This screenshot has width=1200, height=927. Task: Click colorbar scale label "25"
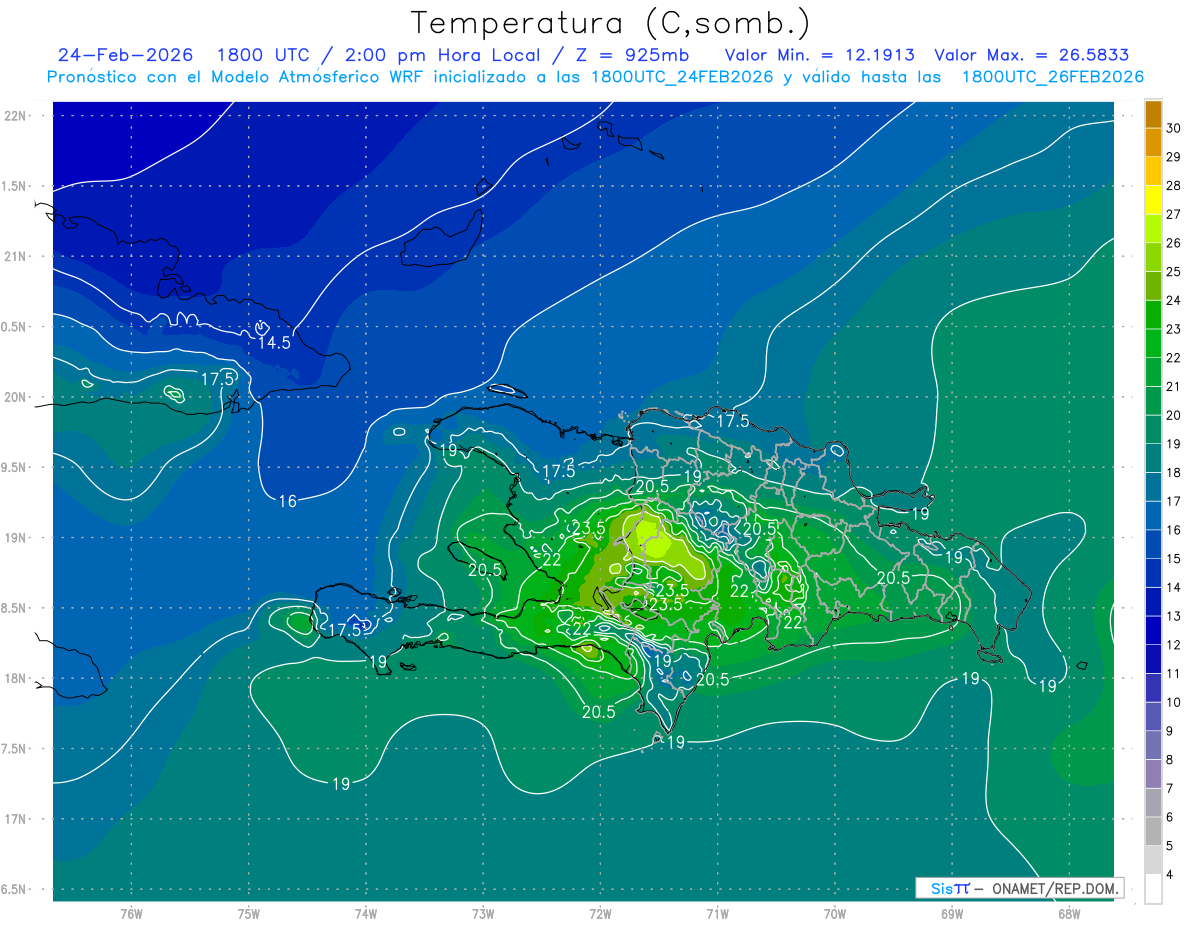point(1175,272)
